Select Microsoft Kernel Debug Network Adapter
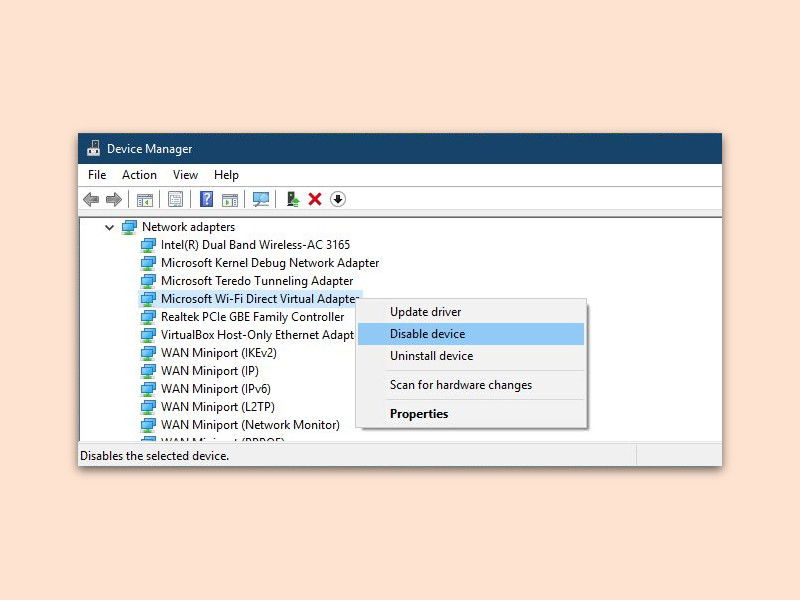This screenshot has height=600, width=800. (x=270, y=263)
